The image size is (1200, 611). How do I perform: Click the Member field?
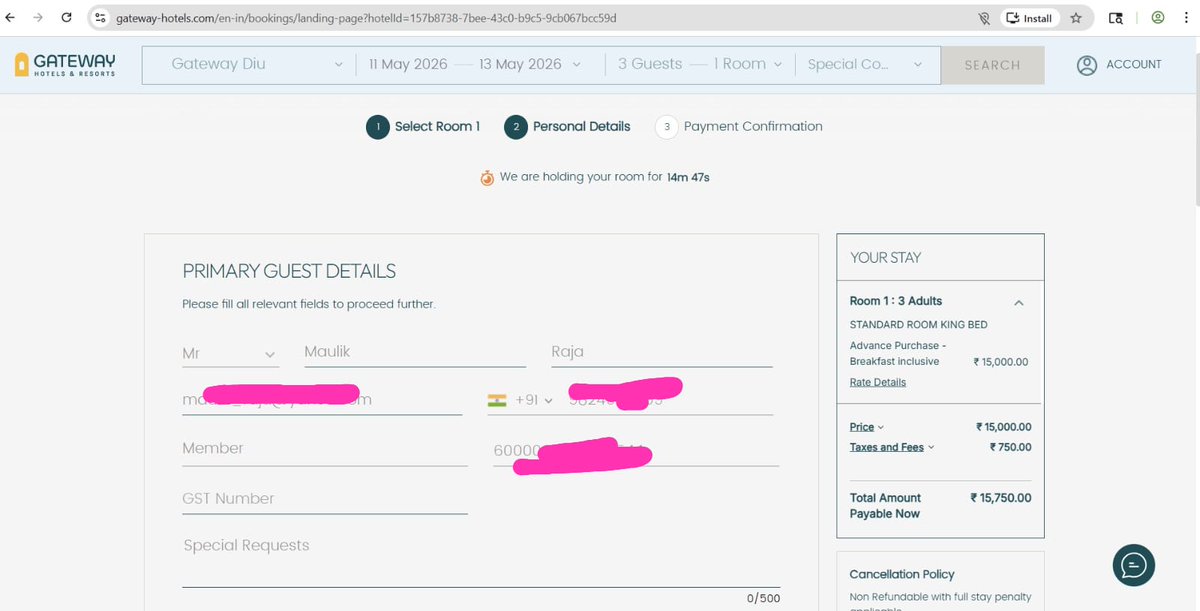coord(325,449)
